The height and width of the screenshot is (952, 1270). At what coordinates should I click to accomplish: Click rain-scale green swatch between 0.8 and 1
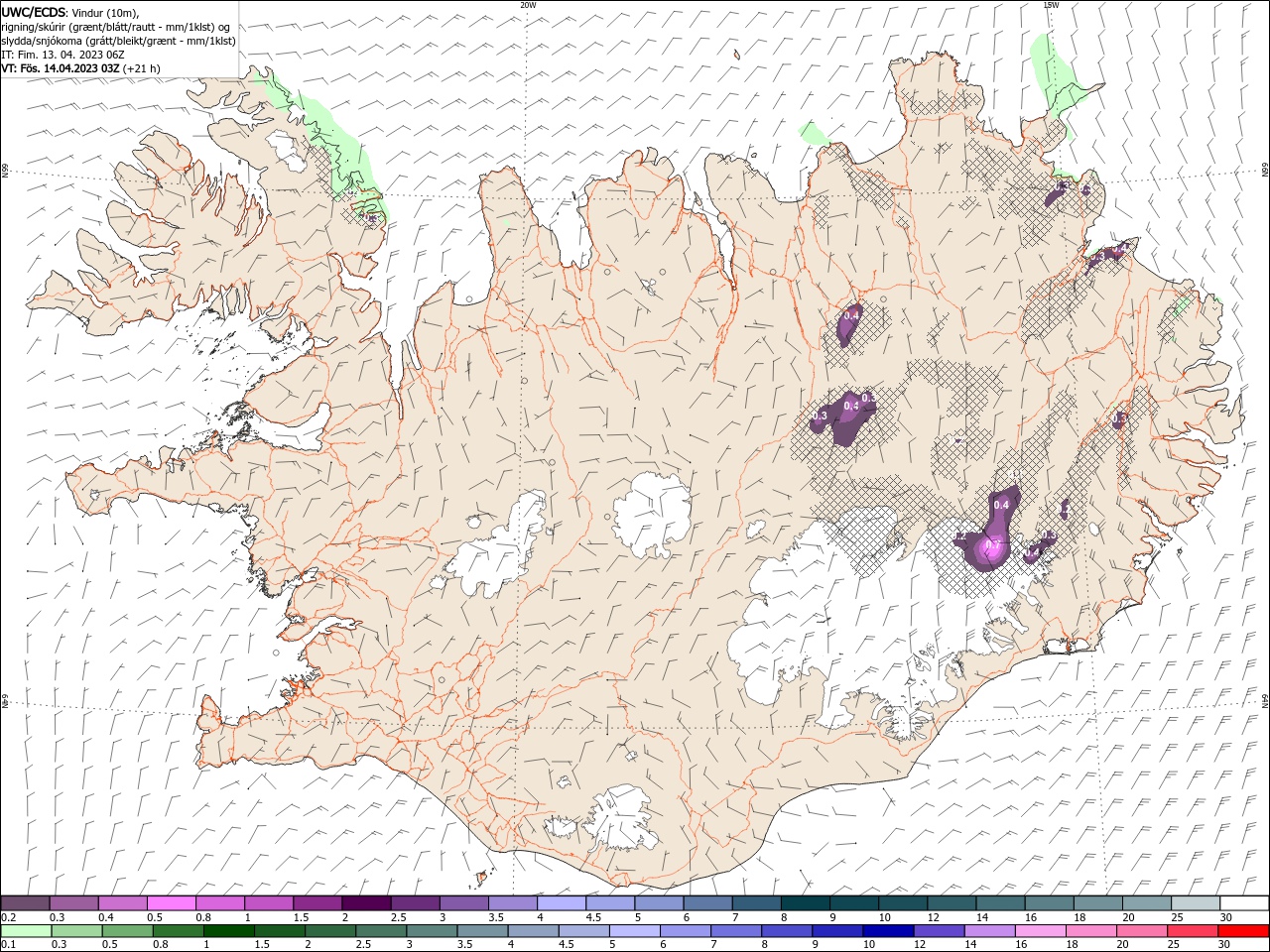[x=178, y=931]
